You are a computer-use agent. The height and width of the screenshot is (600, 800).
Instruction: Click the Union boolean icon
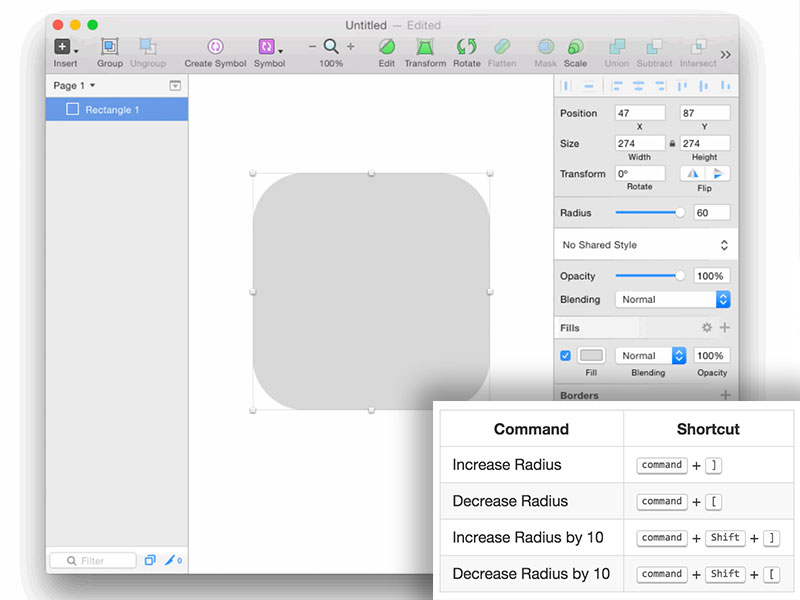[617, 47]
